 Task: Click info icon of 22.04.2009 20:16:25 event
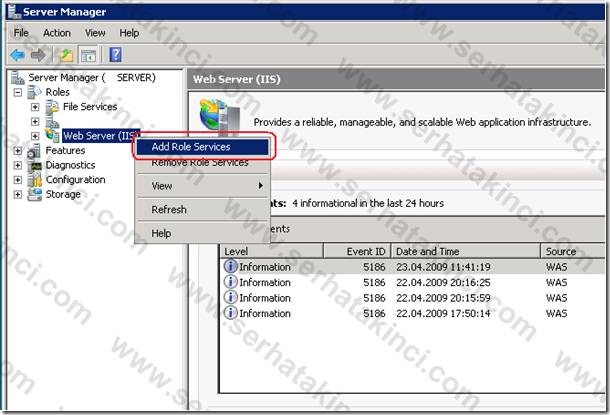click(231, 282)
